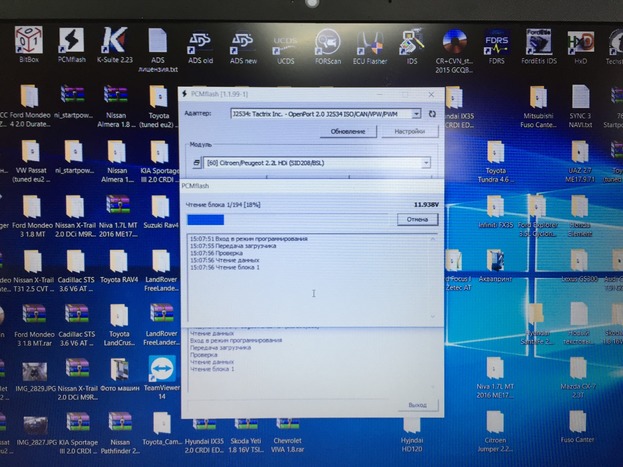Open the BitBox desktop shortcut
Screen dimensions: 623x467
pos(28,41)
